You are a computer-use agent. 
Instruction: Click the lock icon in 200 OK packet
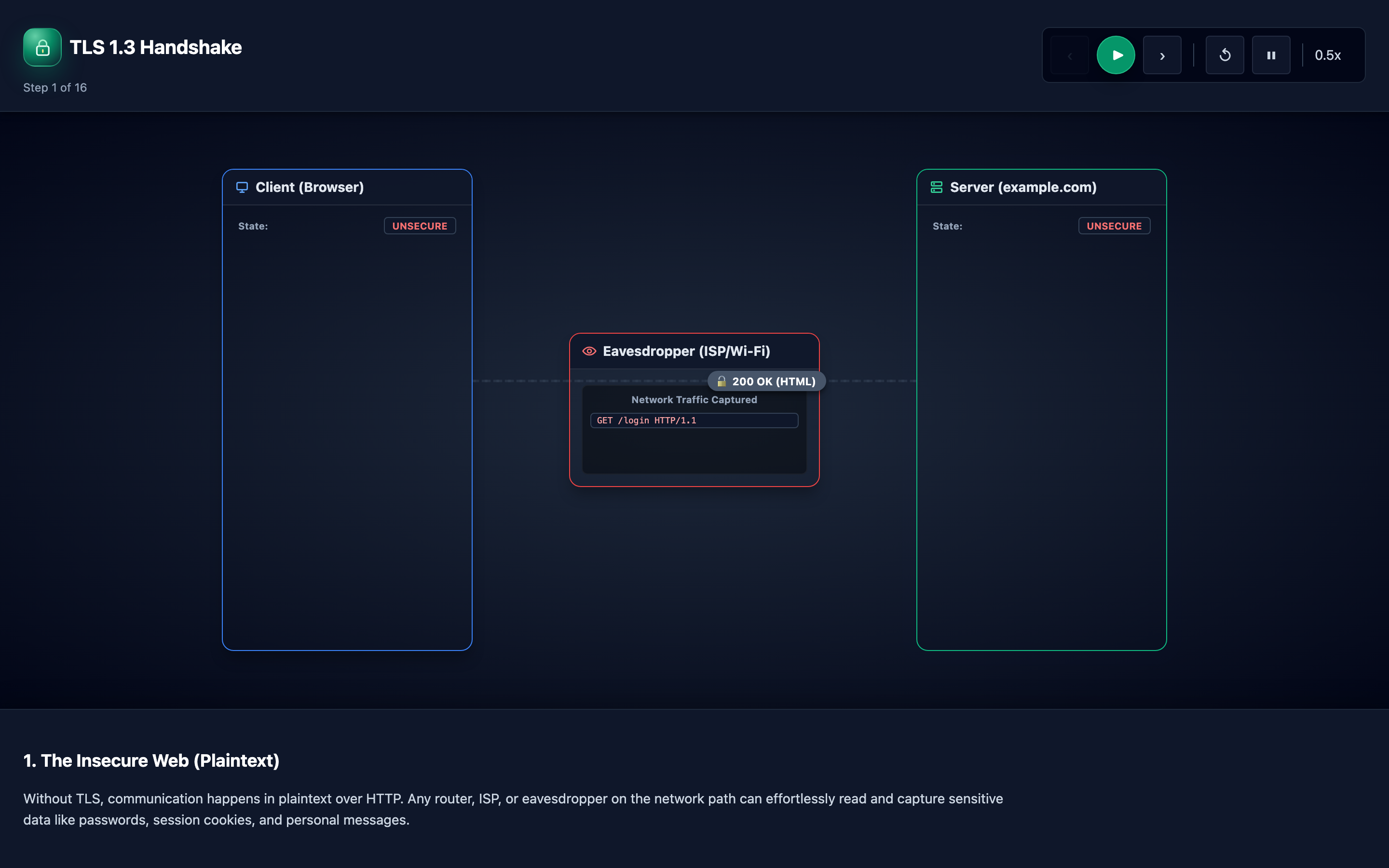click(x=722, y=381)
